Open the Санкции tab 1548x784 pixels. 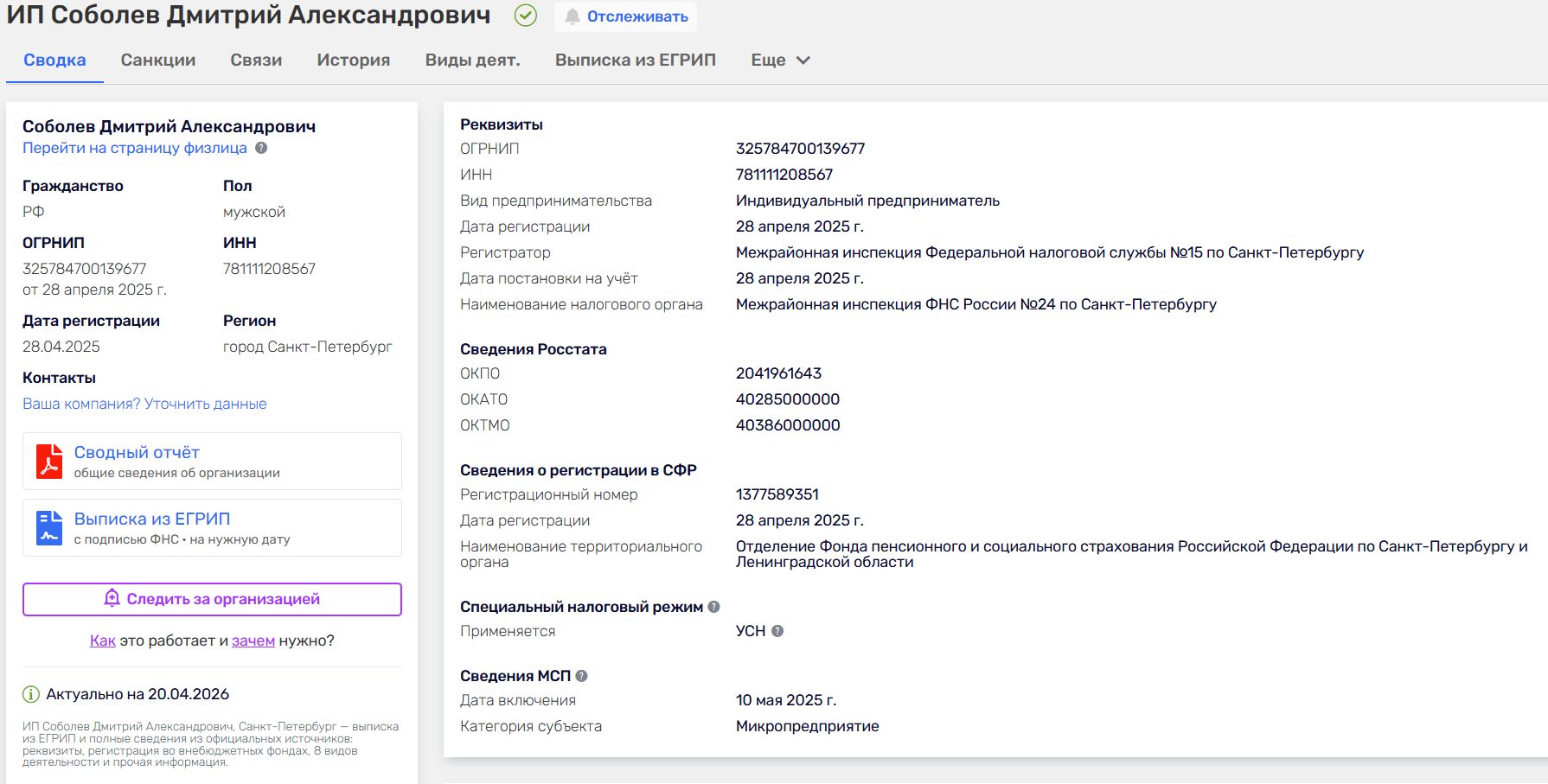coord(158,61)
